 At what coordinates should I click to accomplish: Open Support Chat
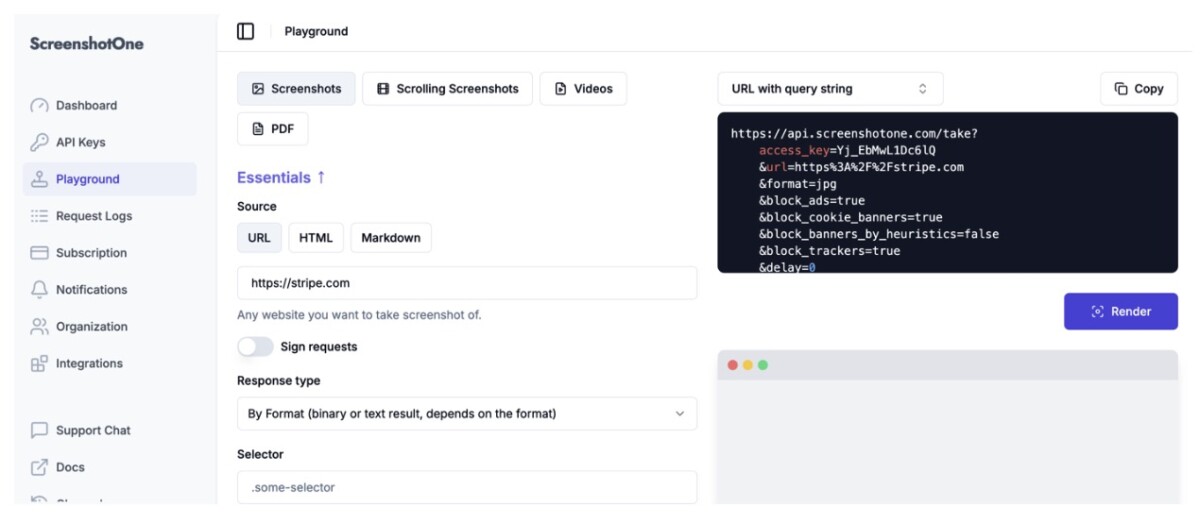pyautogui.click(x=93, y=430)
